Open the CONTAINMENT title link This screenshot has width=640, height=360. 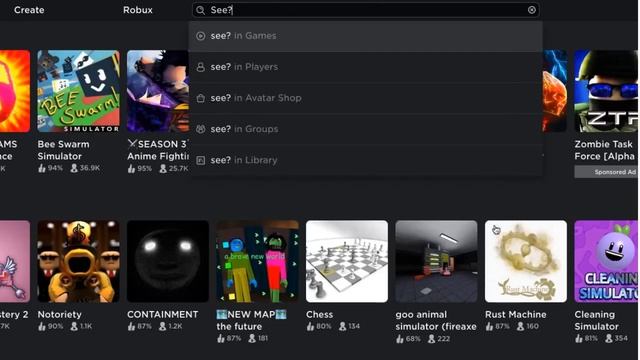tap(162, 314)
